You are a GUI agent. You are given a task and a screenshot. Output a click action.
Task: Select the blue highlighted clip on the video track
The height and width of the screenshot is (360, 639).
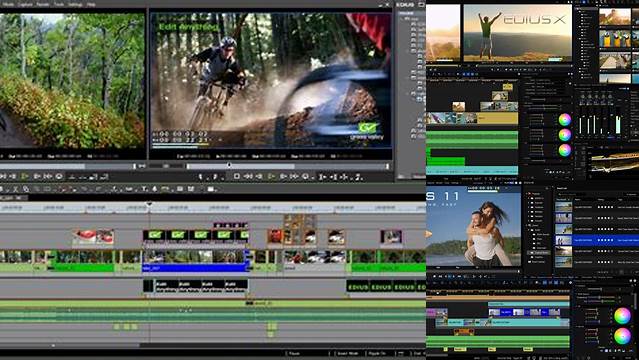196,261
